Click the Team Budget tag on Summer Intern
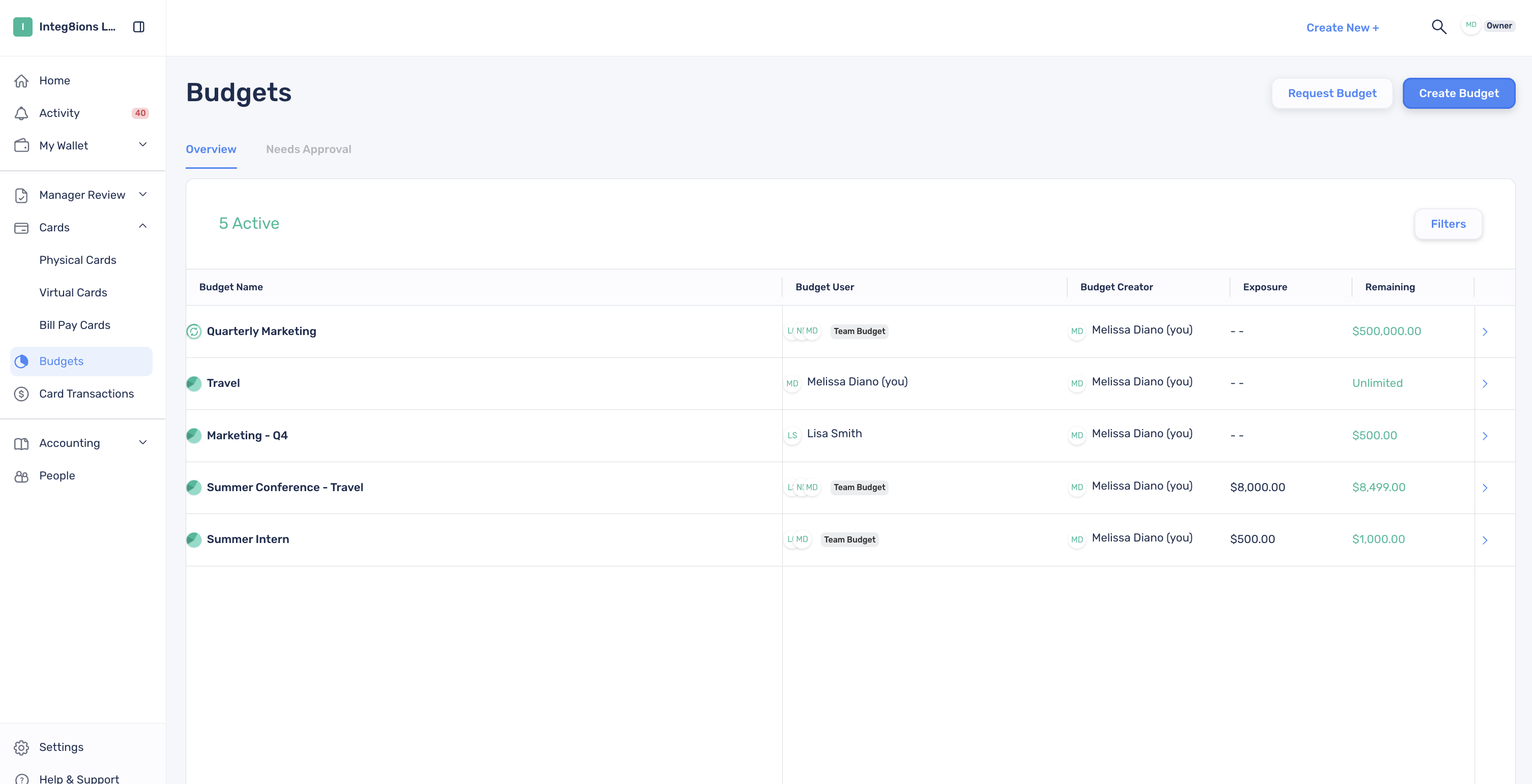The height and width of the screenshot is (784, 1532). 849,540
